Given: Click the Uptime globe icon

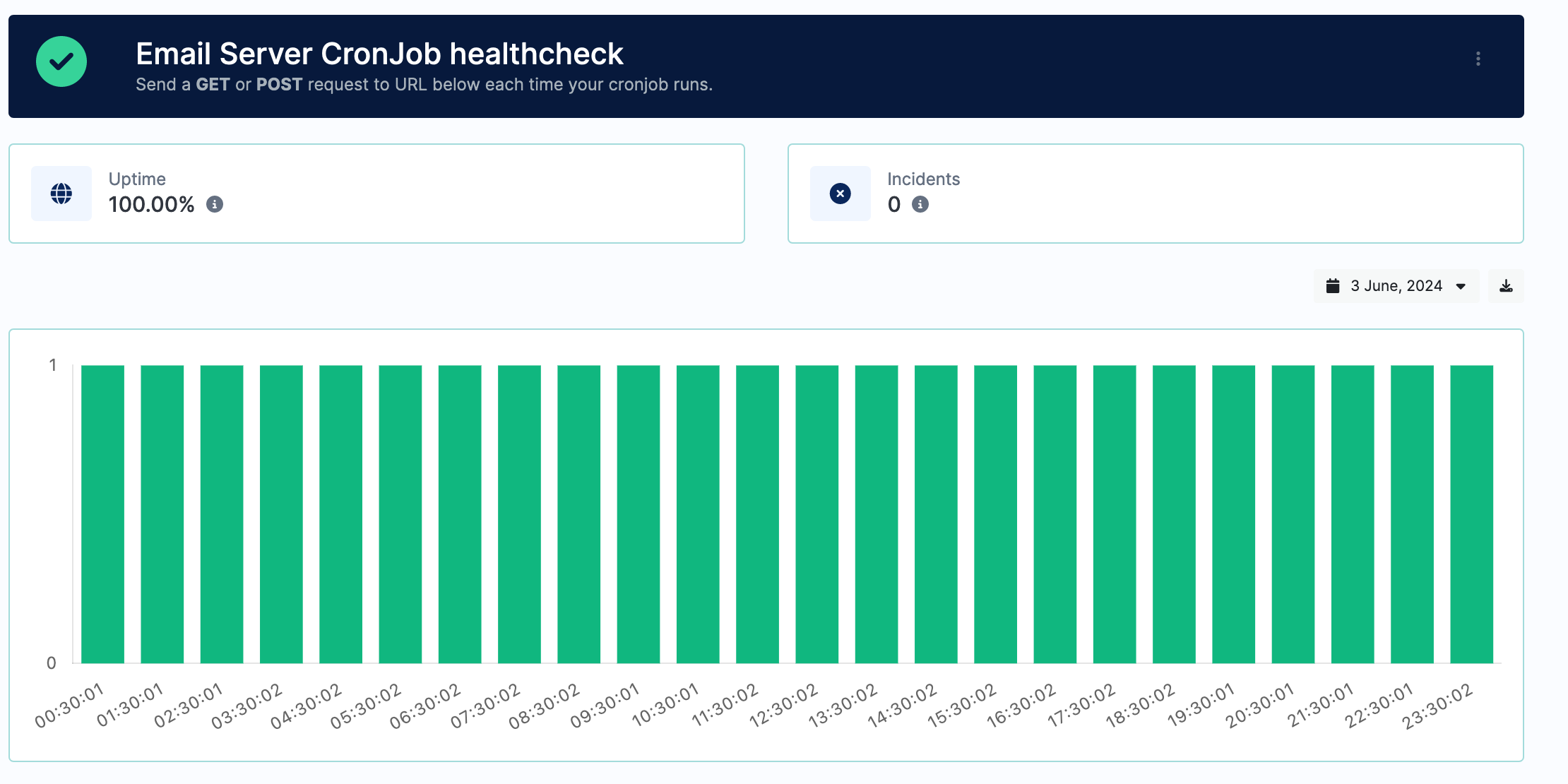Looking at the screenshot, I should [61, 194].
